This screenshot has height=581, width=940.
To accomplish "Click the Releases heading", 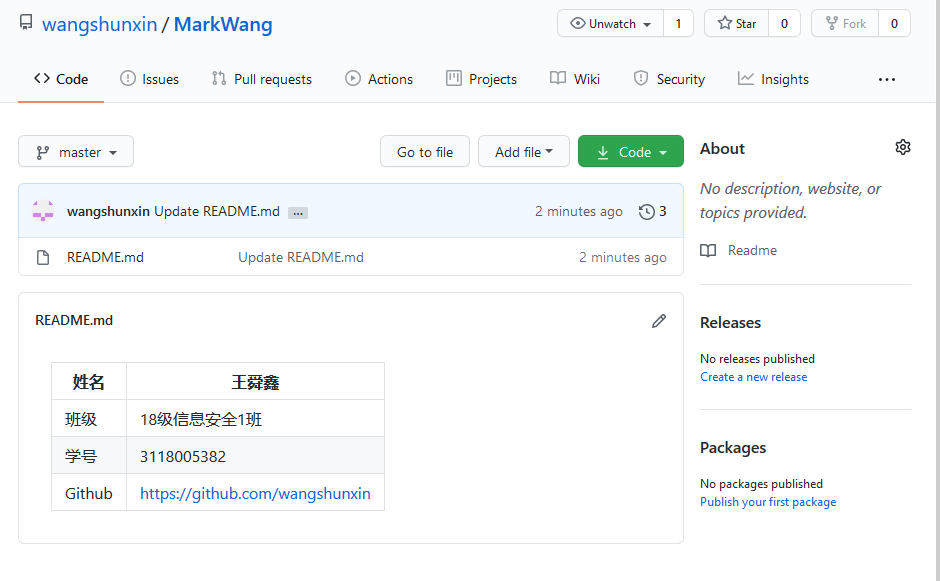I will [x=730, y=323].
